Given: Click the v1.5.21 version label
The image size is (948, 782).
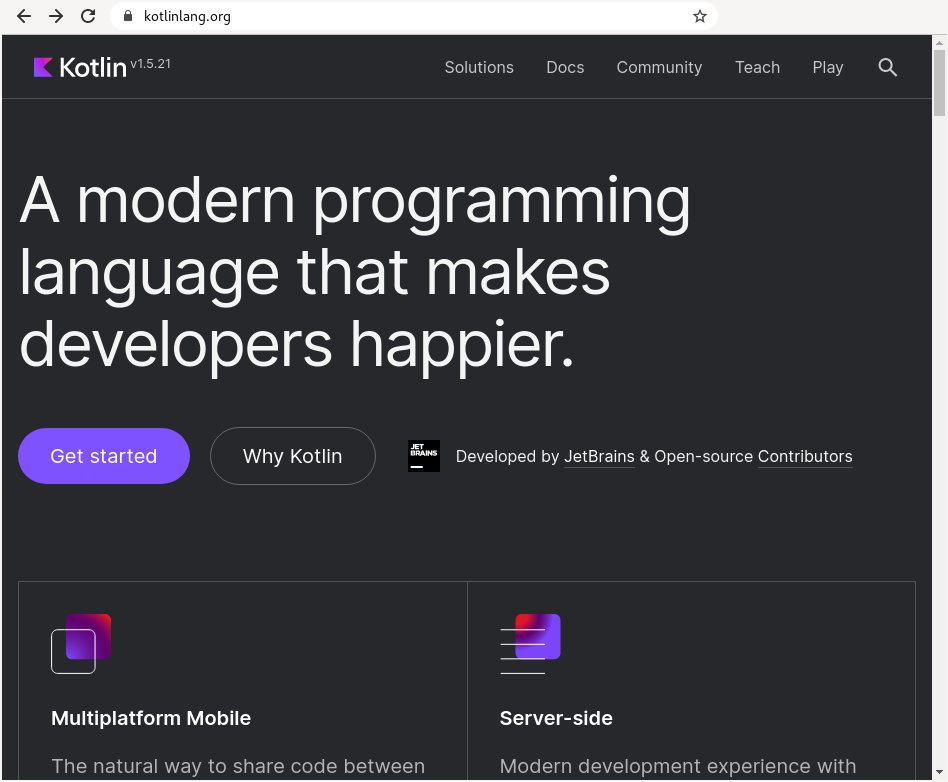Looking at the screenshot, I should coord(151,64).
